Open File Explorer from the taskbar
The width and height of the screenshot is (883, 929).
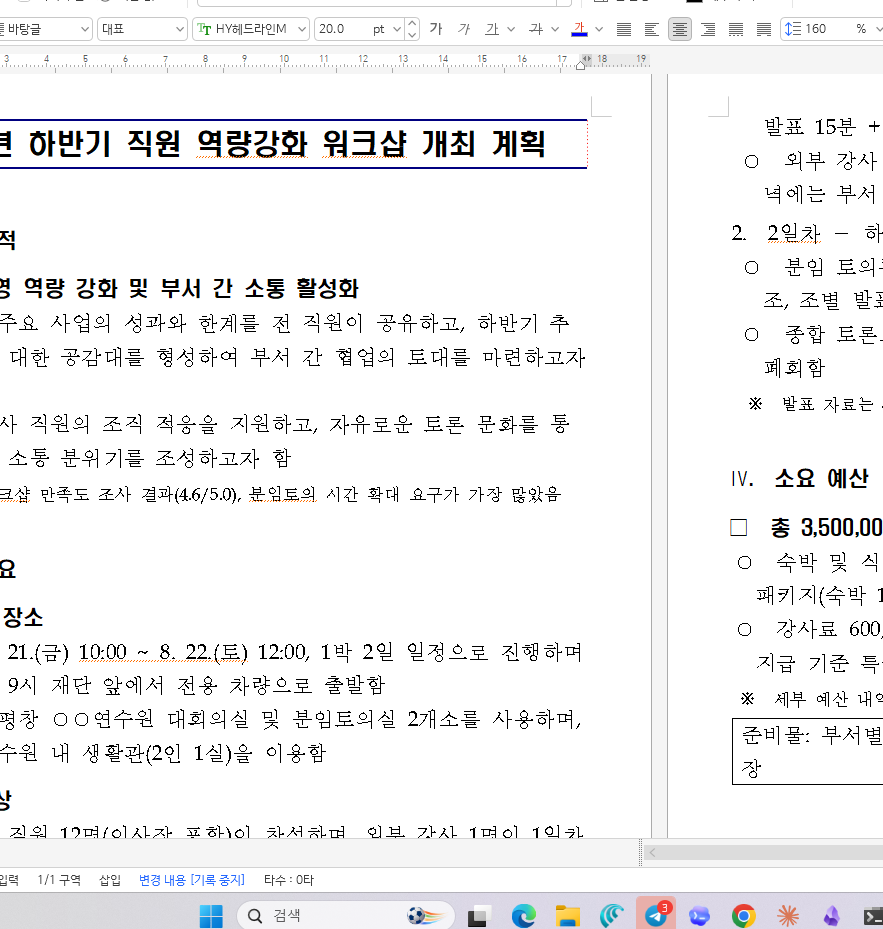click(567, 916)
